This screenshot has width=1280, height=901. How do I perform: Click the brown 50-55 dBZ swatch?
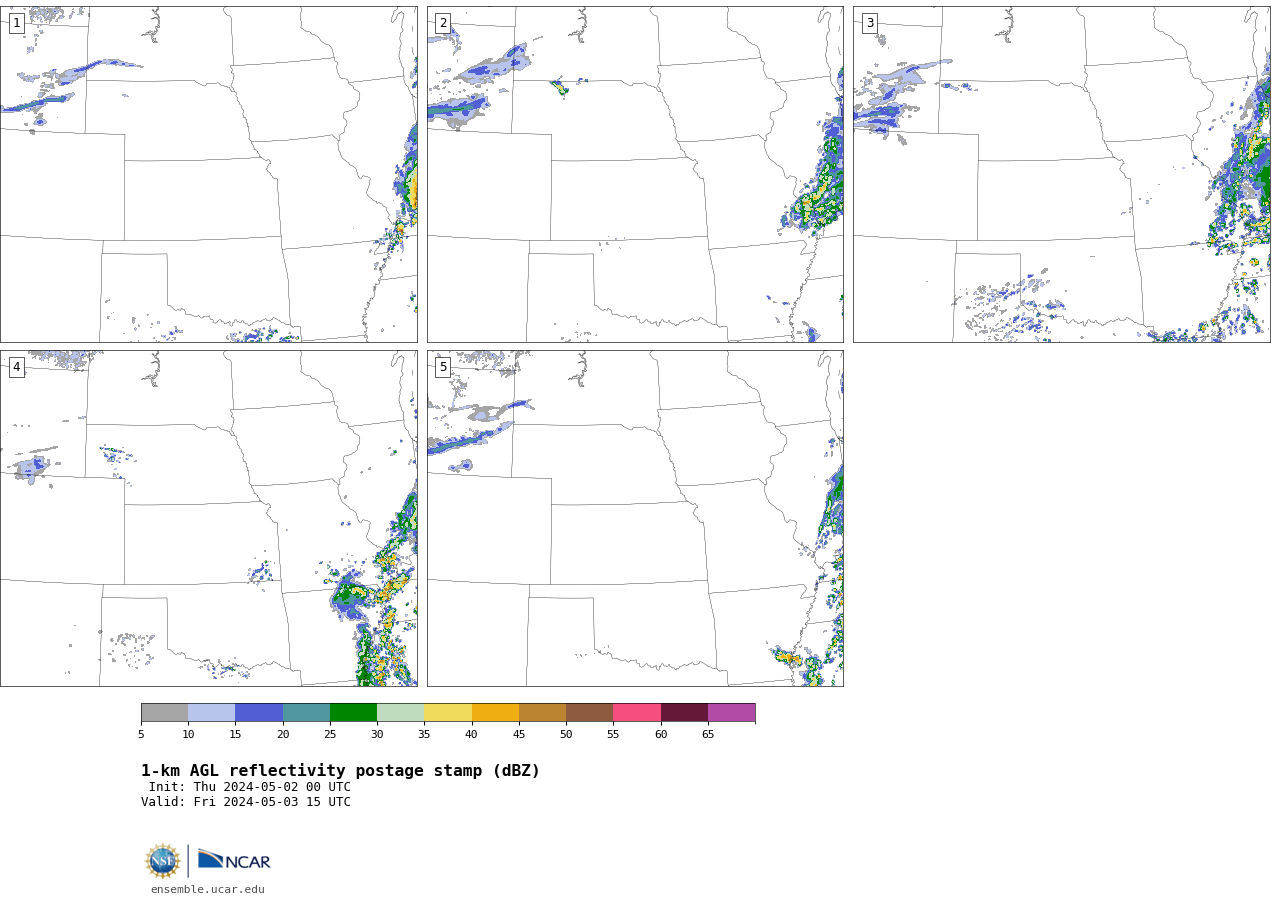(x=590, y=713)
